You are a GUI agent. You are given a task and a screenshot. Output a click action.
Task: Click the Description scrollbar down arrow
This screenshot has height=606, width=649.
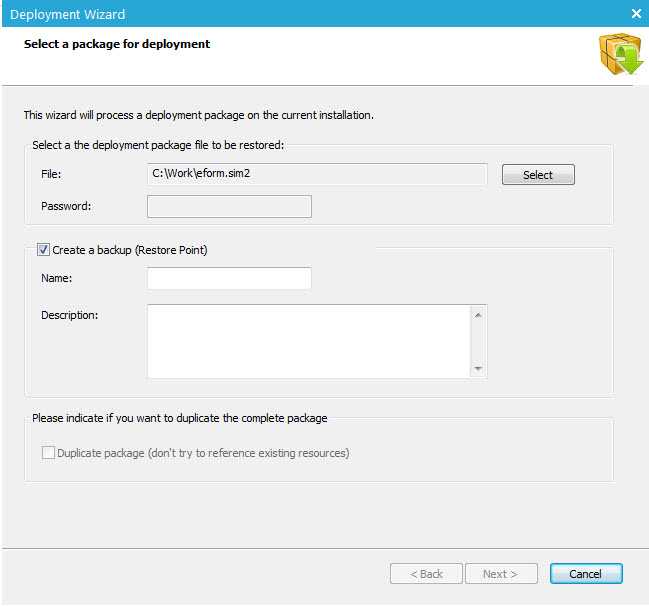(479, 369)
